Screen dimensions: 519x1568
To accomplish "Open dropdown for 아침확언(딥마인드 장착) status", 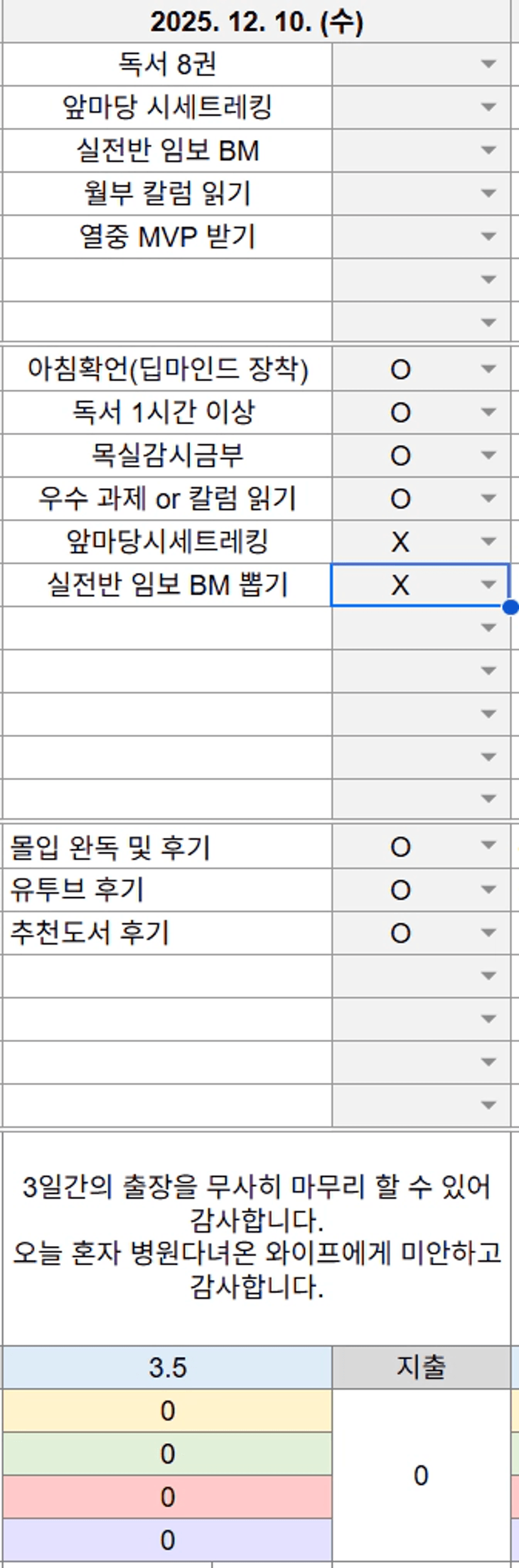I will (x=488, y=369).
